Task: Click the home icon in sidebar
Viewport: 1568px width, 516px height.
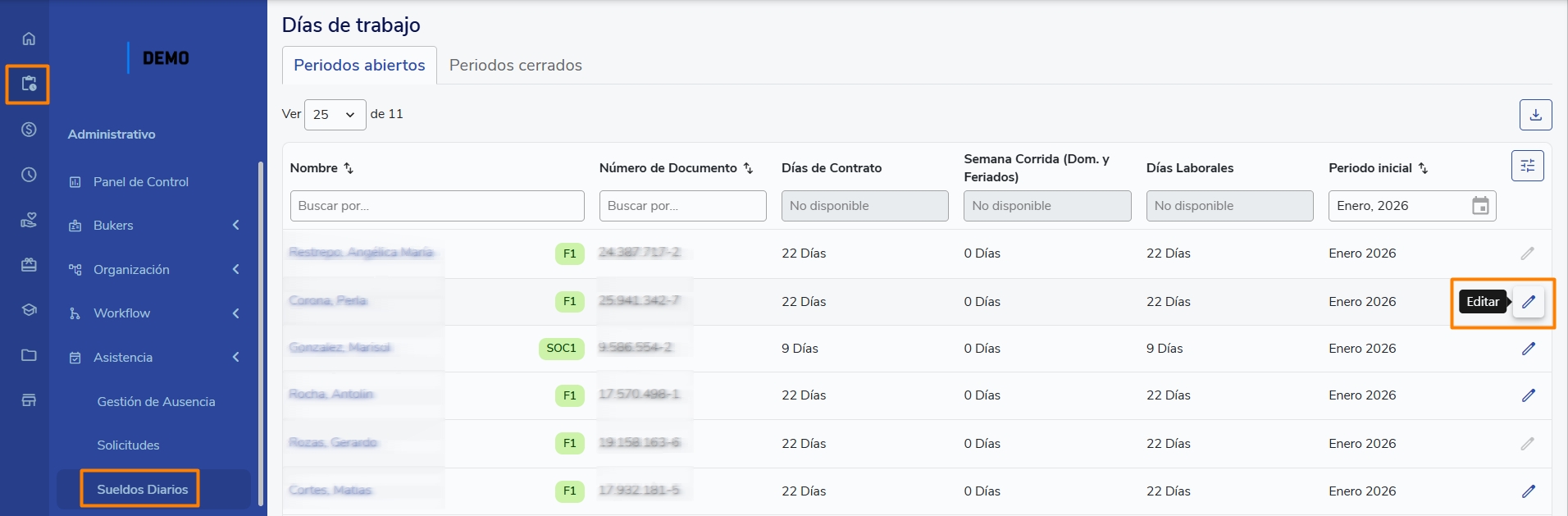Action: pos(29,39)
